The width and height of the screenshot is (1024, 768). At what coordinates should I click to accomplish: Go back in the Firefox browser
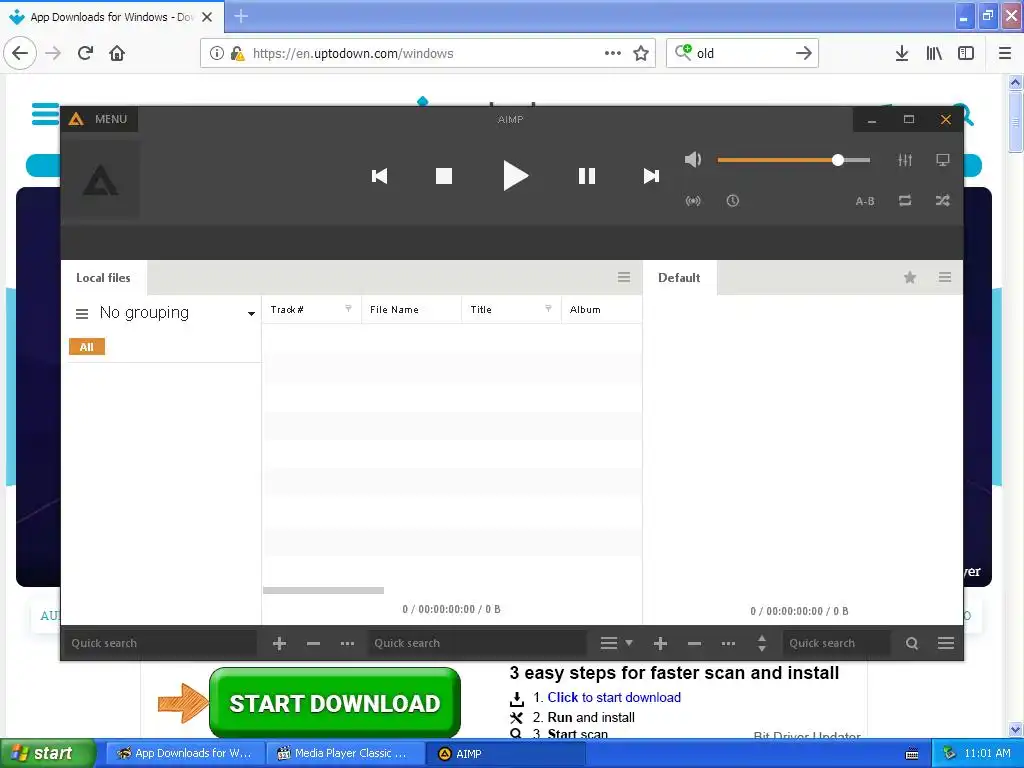point(20,53)
